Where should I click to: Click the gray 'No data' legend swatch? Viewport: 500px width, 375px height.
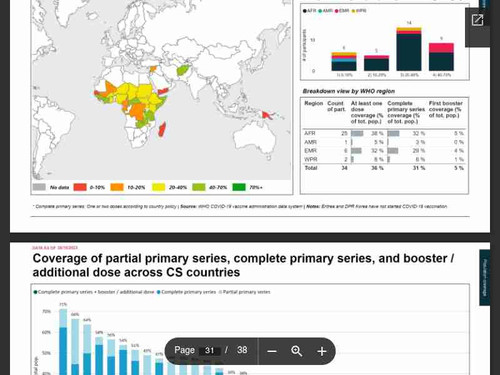click(x=39, y=187)
